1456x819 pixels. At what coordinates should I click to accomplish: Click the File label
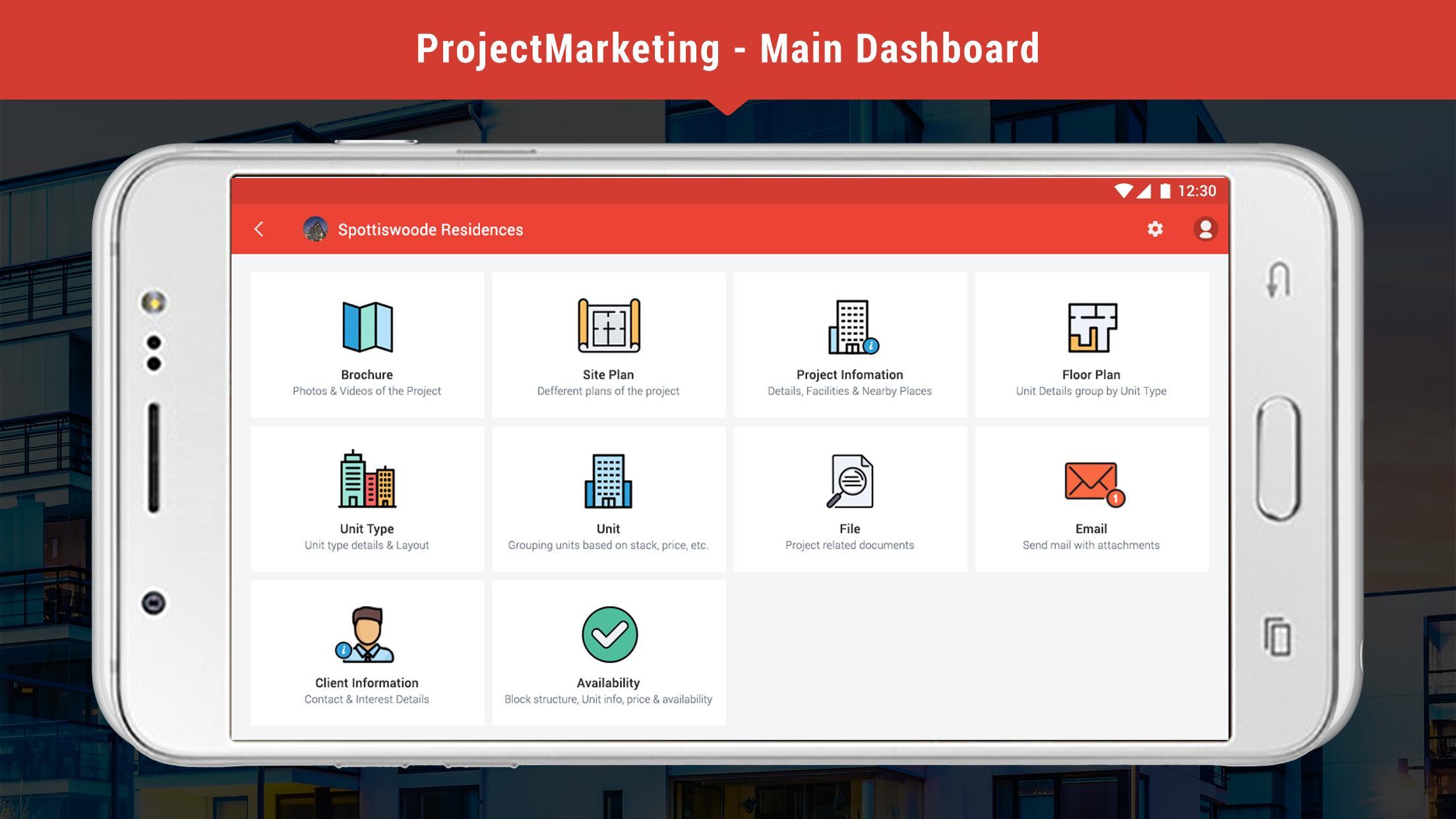click(x=849, y=529)
